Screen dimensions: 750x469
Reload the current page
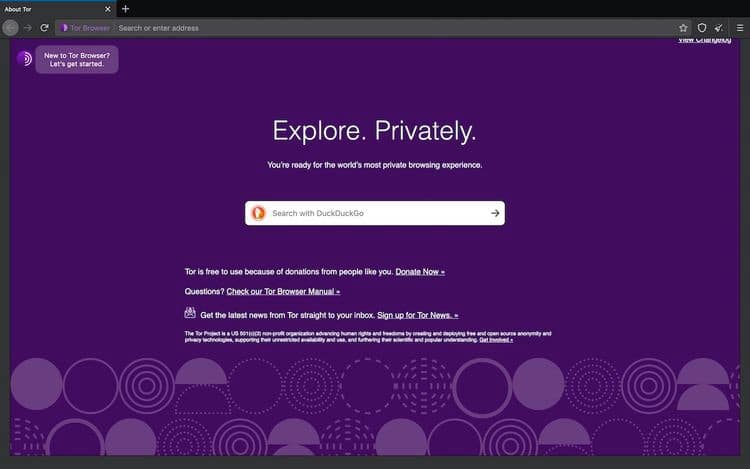tap(44, 28)
